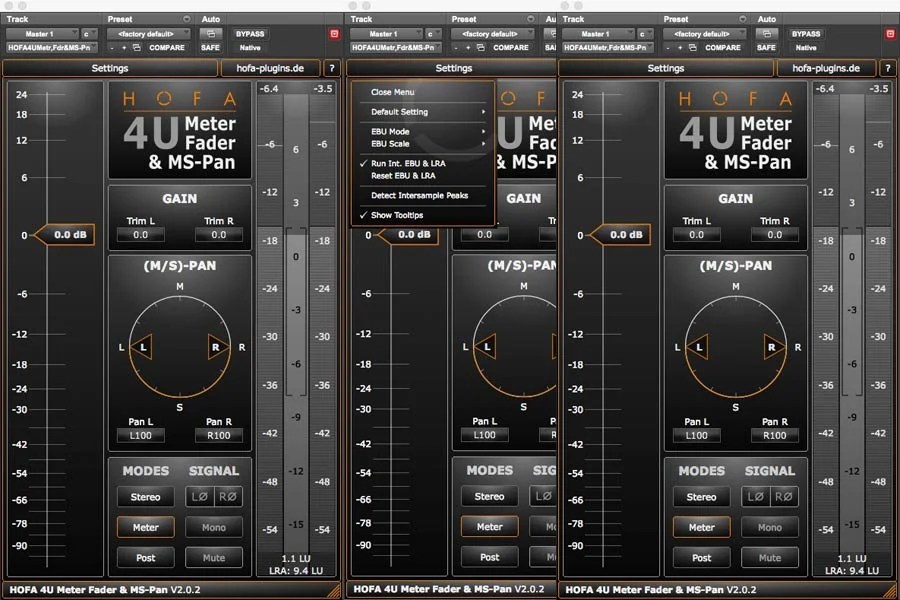The image size is (900, 600).
Task: Enable the LØ left phase invert
Action: 200,496
